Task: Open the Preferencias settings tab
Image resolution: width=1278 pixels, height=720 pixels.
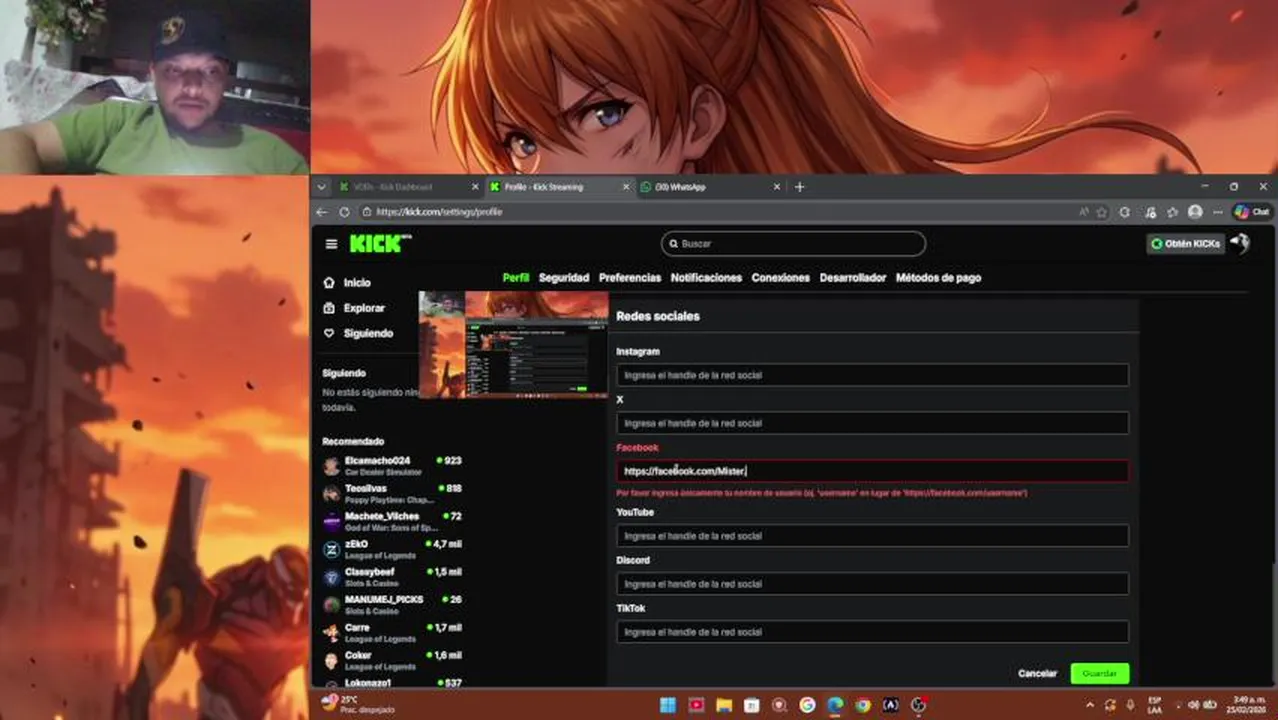Action: [x=630, y=278]
